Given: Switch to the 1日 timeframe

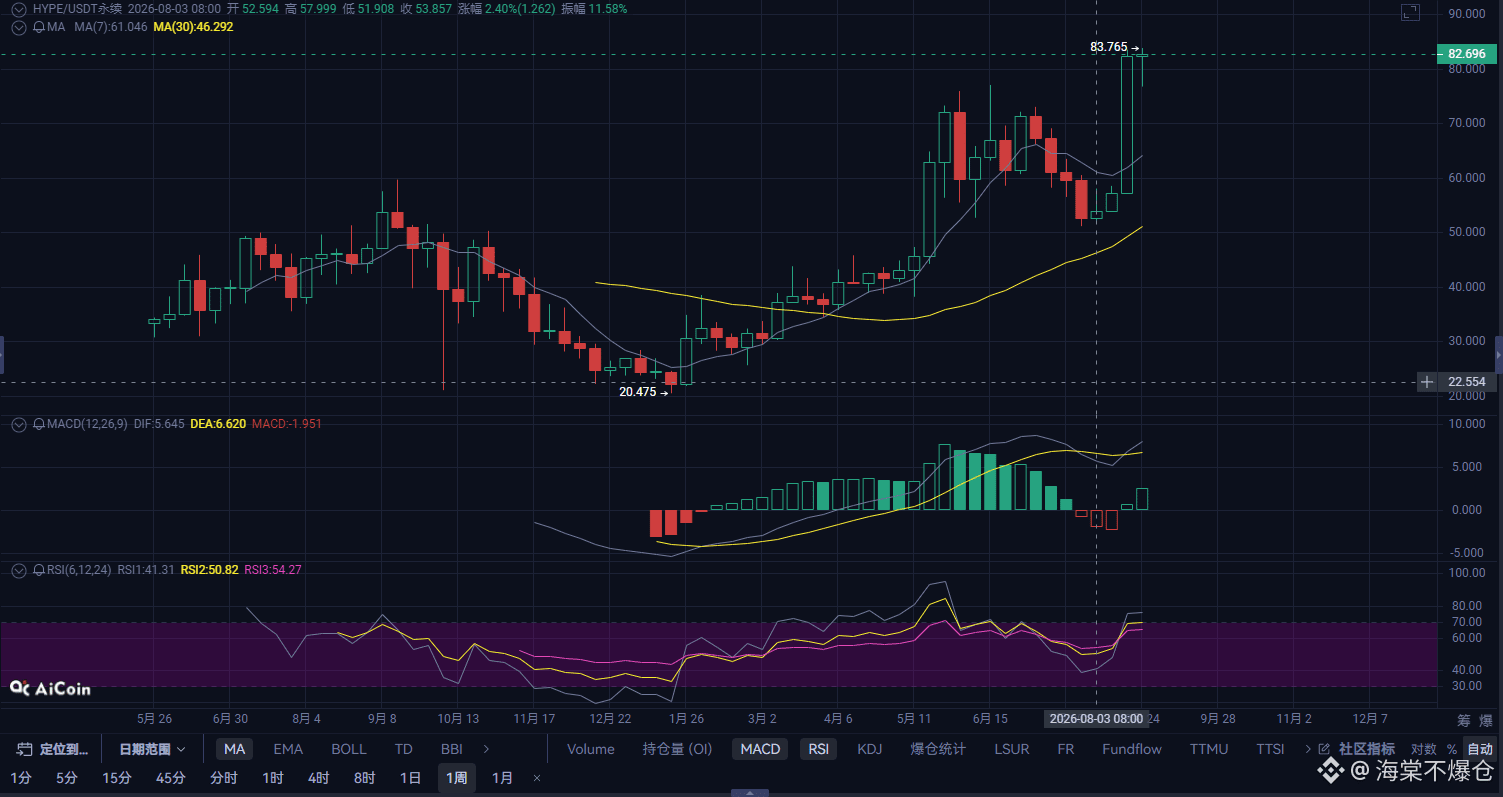Looking at the screenshot, I should [x=410, y=778].
